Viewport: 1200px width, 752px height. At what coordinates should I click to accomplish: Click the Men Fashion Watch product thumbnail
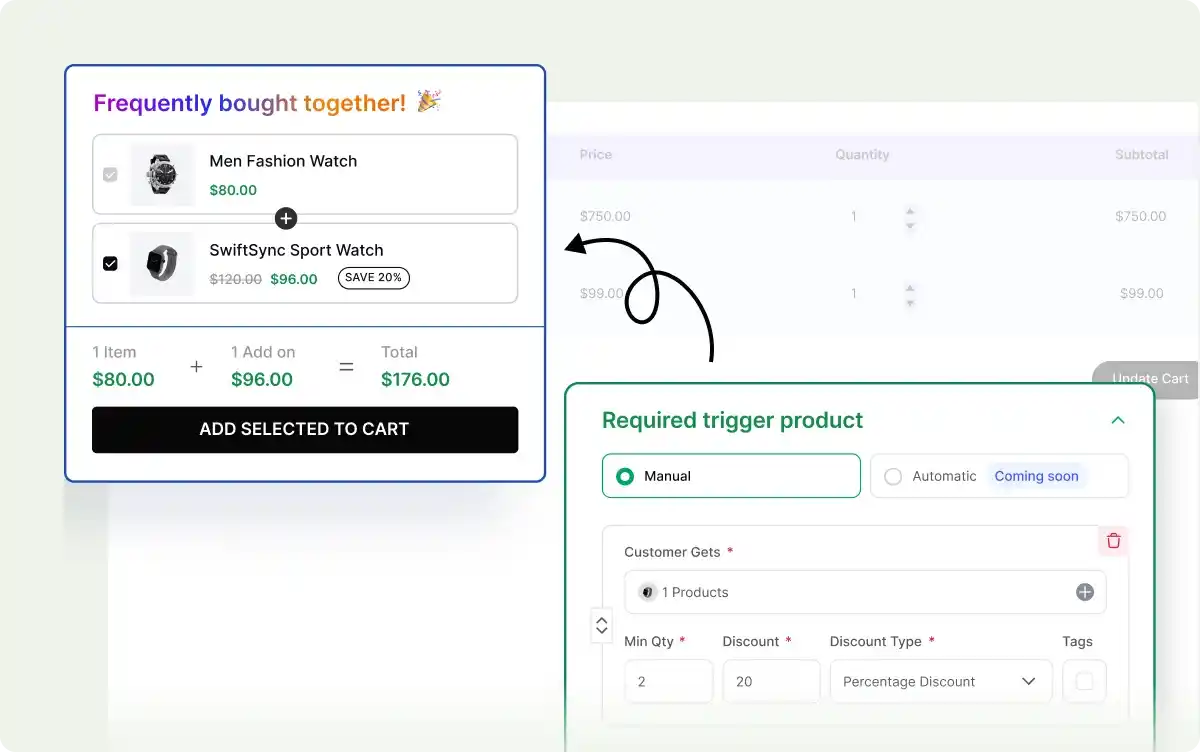click(162, 174)
